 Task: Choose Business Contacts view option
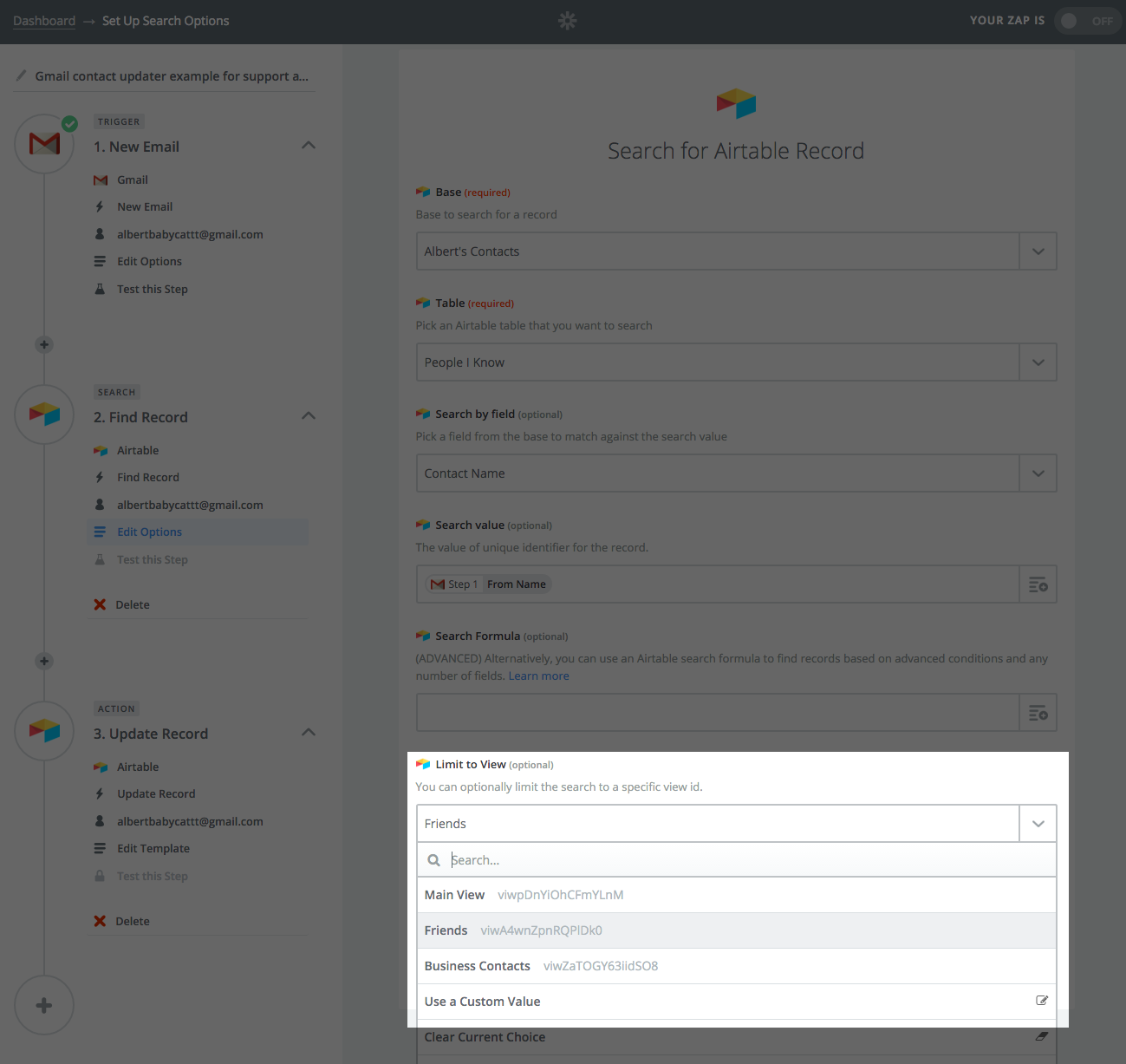(x=736, y=966)
